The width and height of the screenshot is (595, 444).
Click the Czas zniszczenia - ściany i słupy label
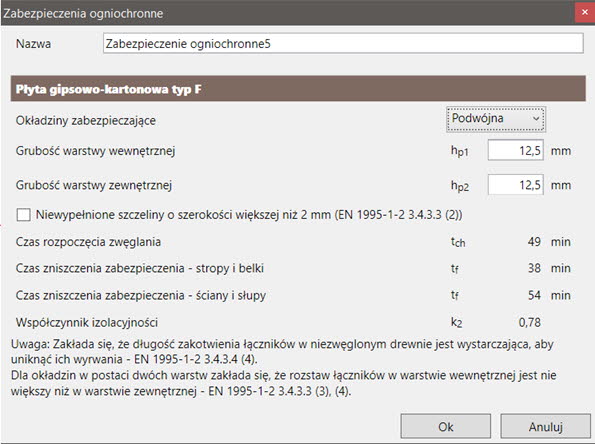tap(141, 295)
